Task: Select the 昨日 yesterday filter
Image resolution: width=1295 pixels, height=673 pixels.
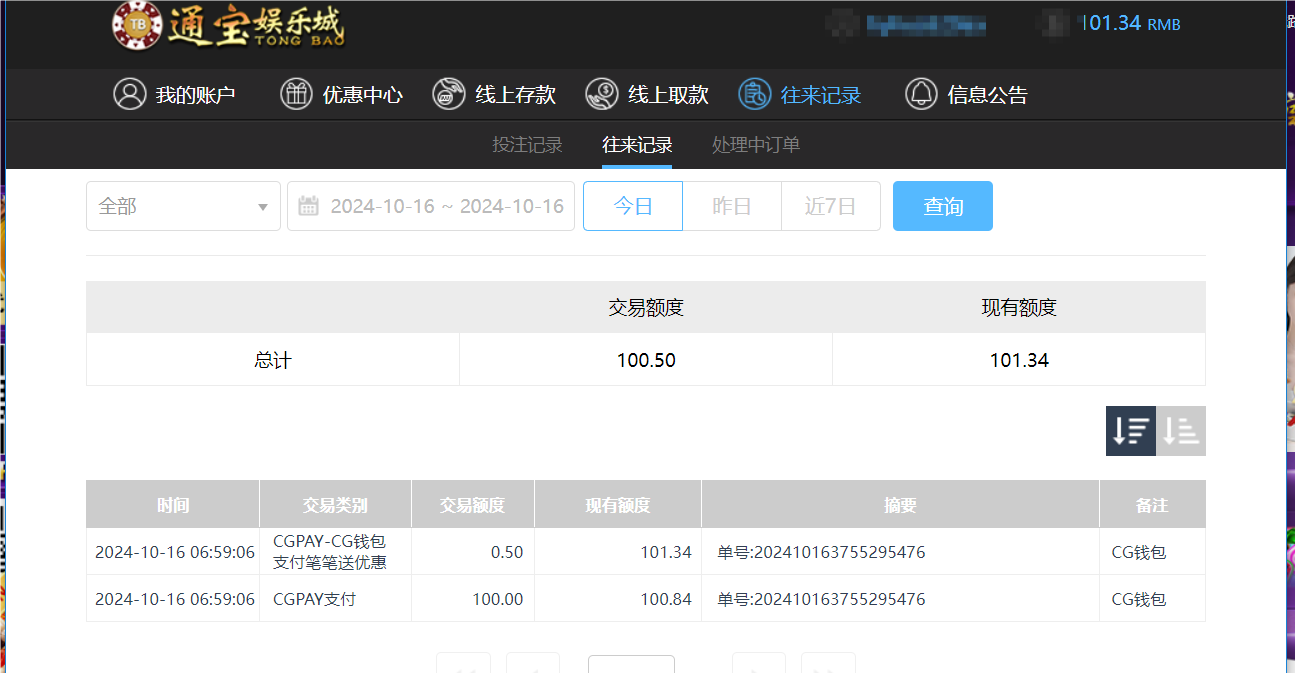Action: (731, 206)
